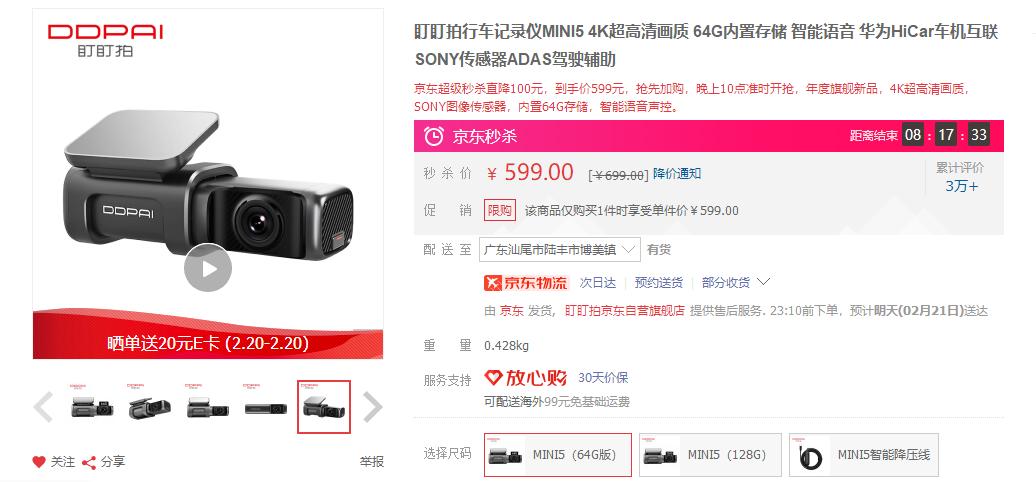Viewport: 1036px width, 482px height.
Task: Click the 降价通知 price alert link
Action: (677, 174)
